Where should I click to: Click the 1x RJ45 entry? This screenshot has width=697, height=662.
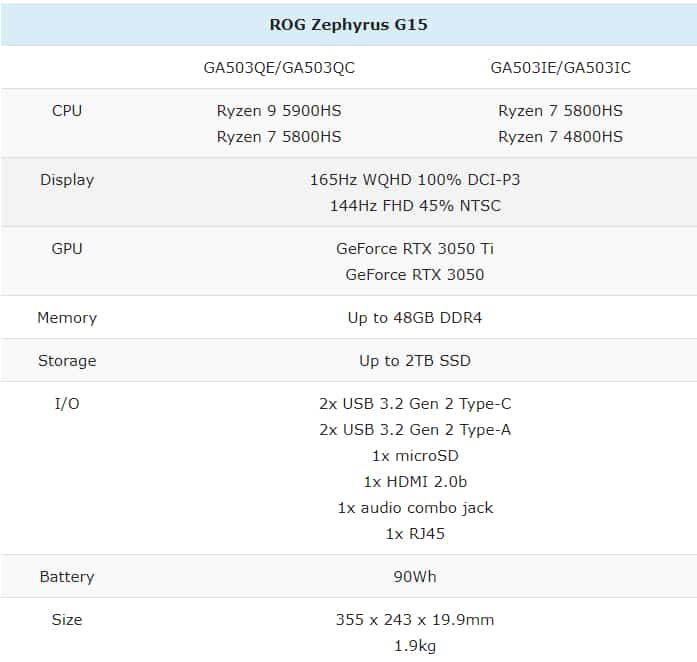pos(415,534)
